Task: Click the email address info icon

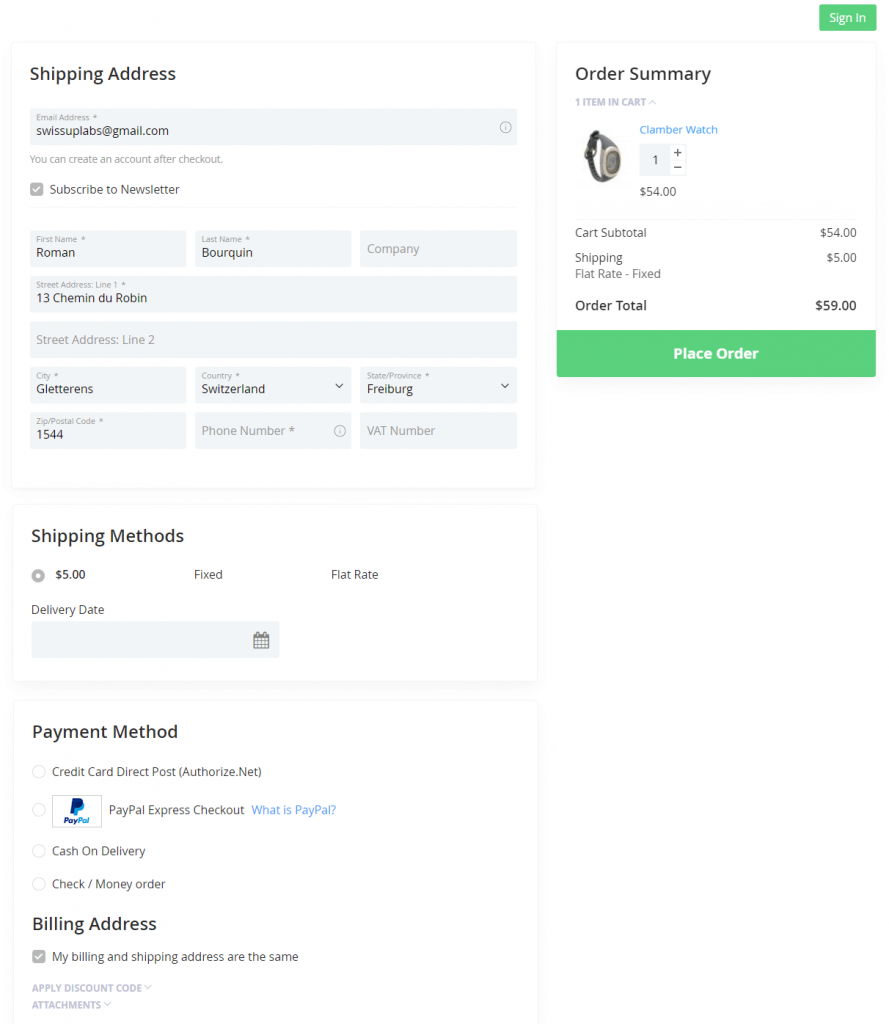Action: [505, 127]
